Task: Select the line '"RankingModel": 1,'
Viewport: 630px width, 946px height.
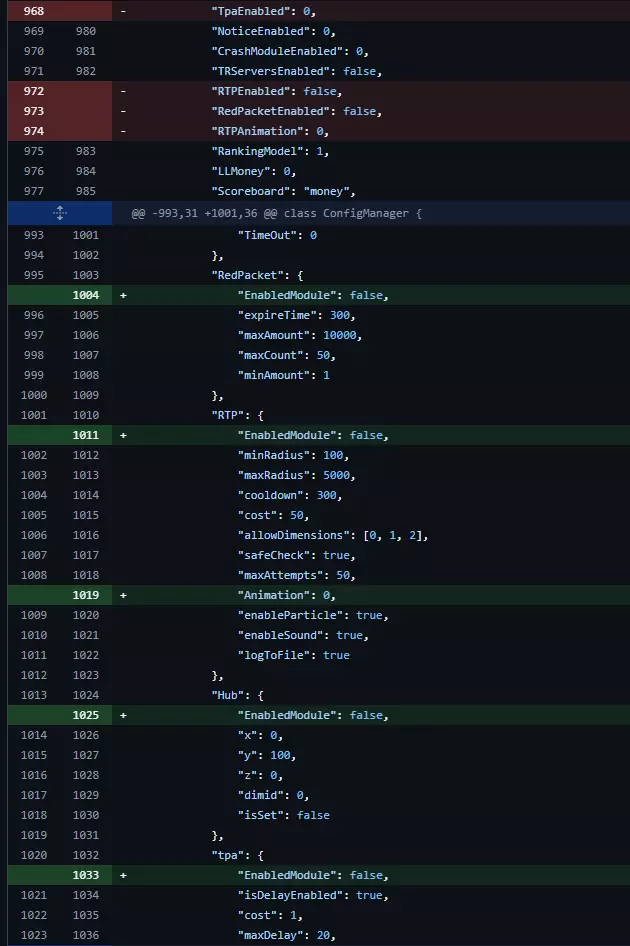Action: (x=270, y=151)
